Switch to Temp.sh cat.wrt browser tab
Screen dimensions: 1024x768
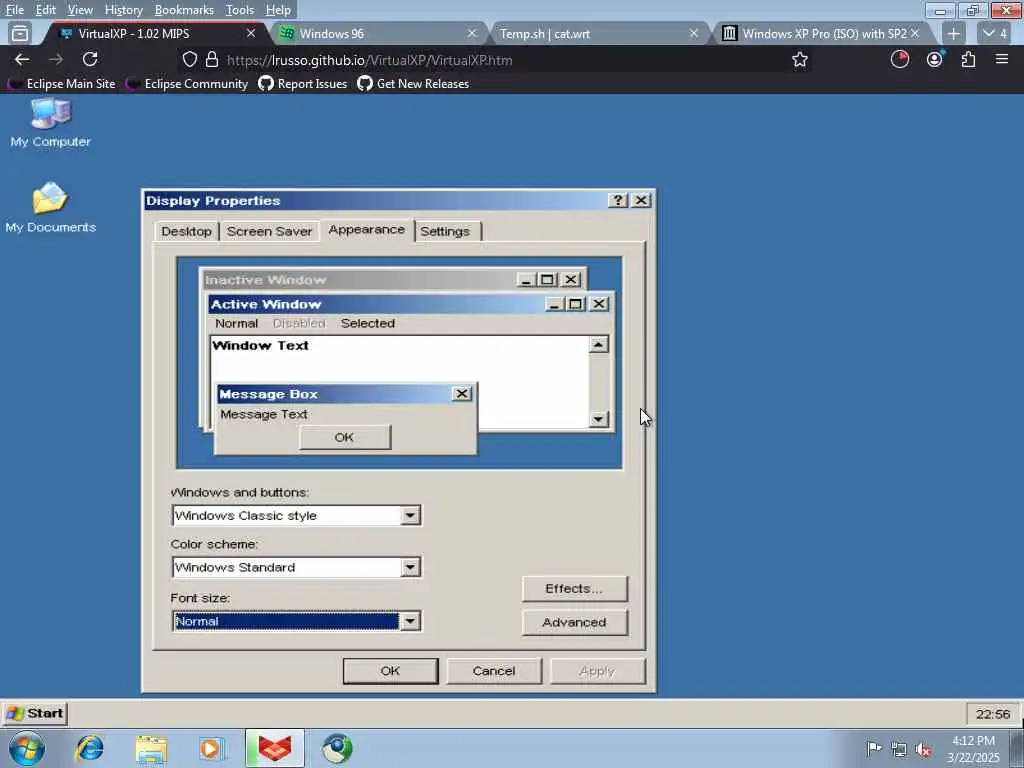point(596,33)
